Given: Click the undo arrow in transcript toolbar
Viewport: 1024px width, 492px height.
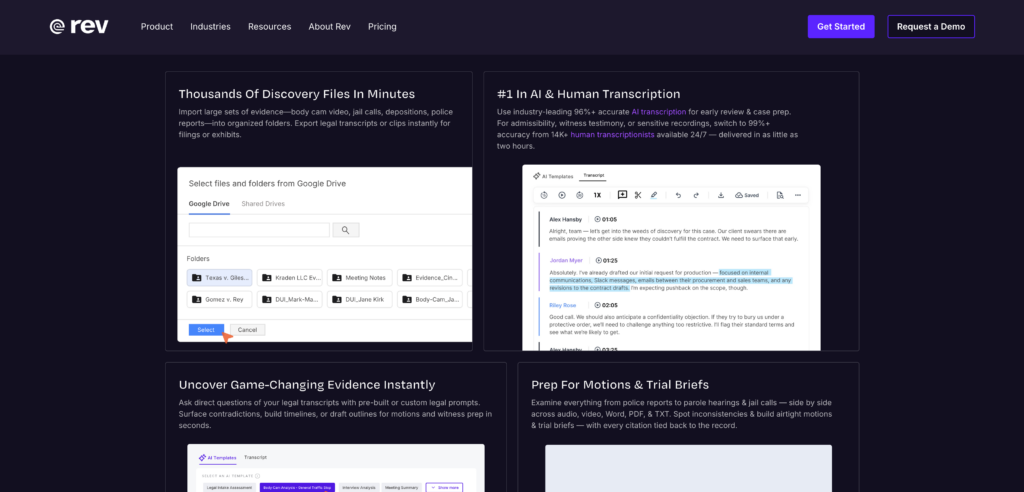Looking at the screenshot, I should pyautogui.click(x=678, y=195).
